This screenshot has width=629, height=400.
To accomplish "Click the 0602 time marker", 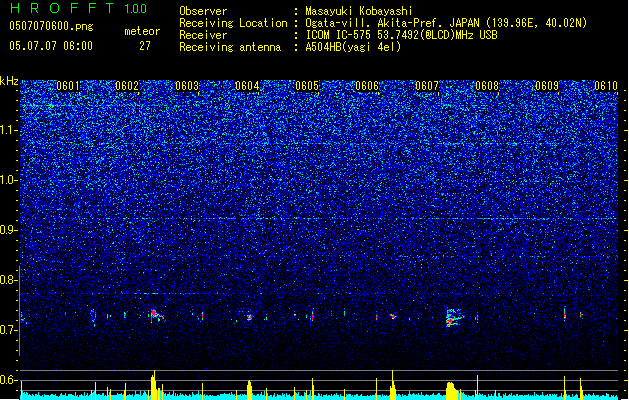I will coord(127,86).
